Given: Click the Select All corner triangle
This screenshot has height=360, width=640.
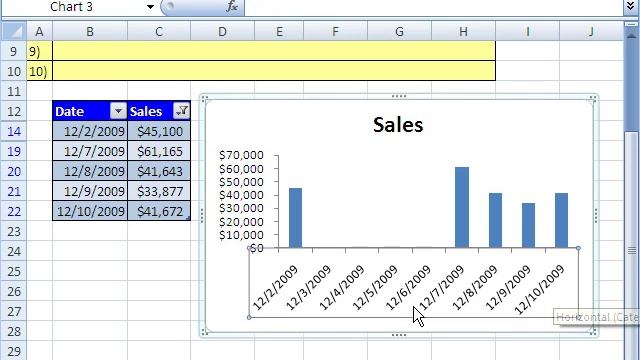Looking at the screenshot, I should click(14, 31).
